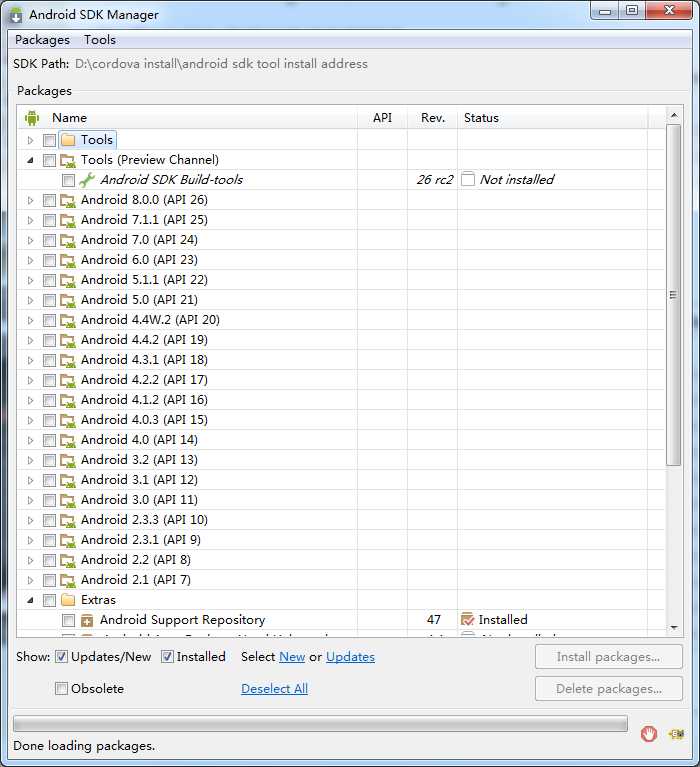Click the Android 4.1.2 (API 16) folder icon
This screenshot has width=700, height=767.
[68, 401]
